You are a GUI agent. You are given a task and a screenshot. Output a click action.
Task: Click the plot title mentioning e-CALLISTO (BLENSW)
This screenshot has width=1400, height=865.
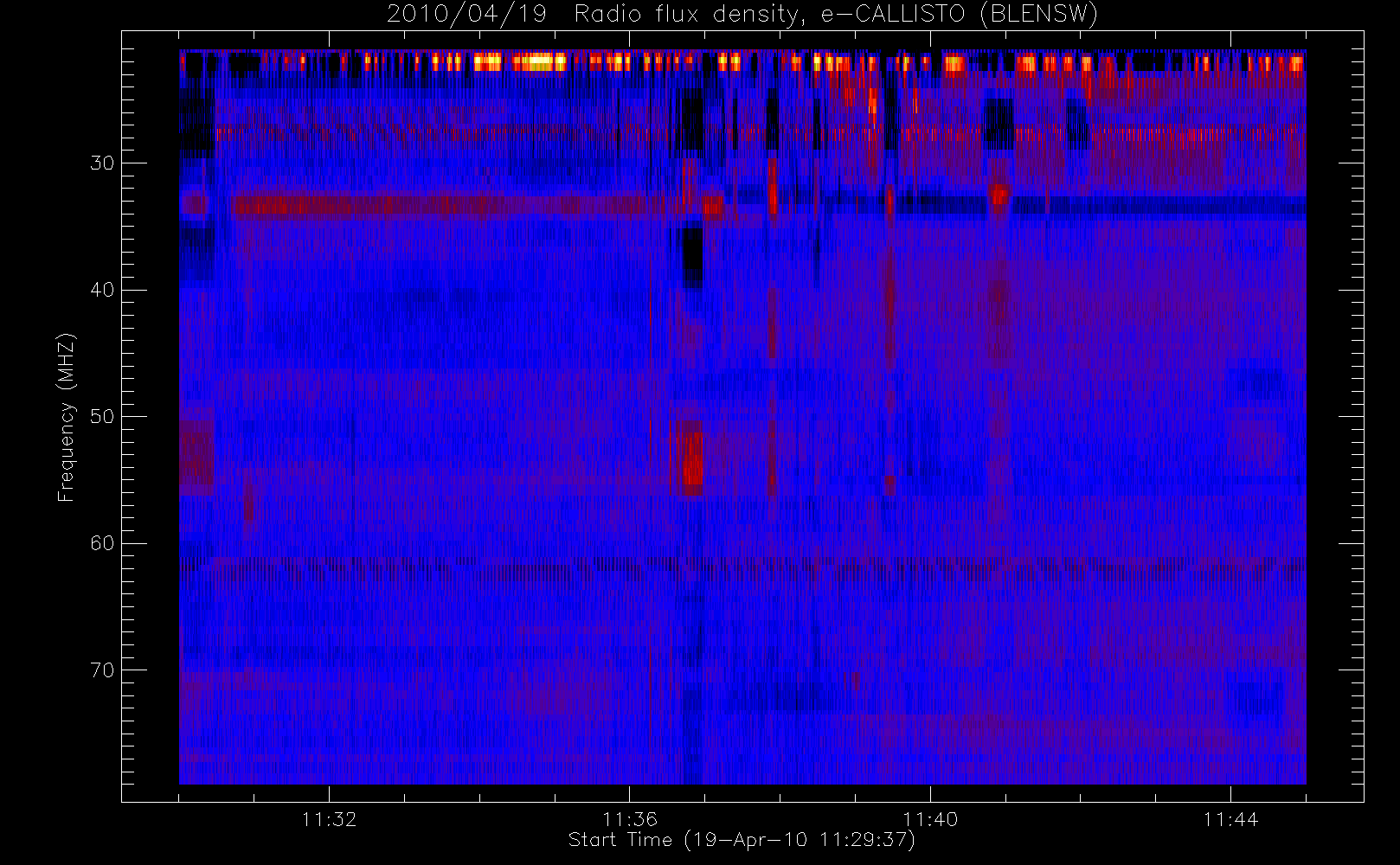click(x=742, y=15)
